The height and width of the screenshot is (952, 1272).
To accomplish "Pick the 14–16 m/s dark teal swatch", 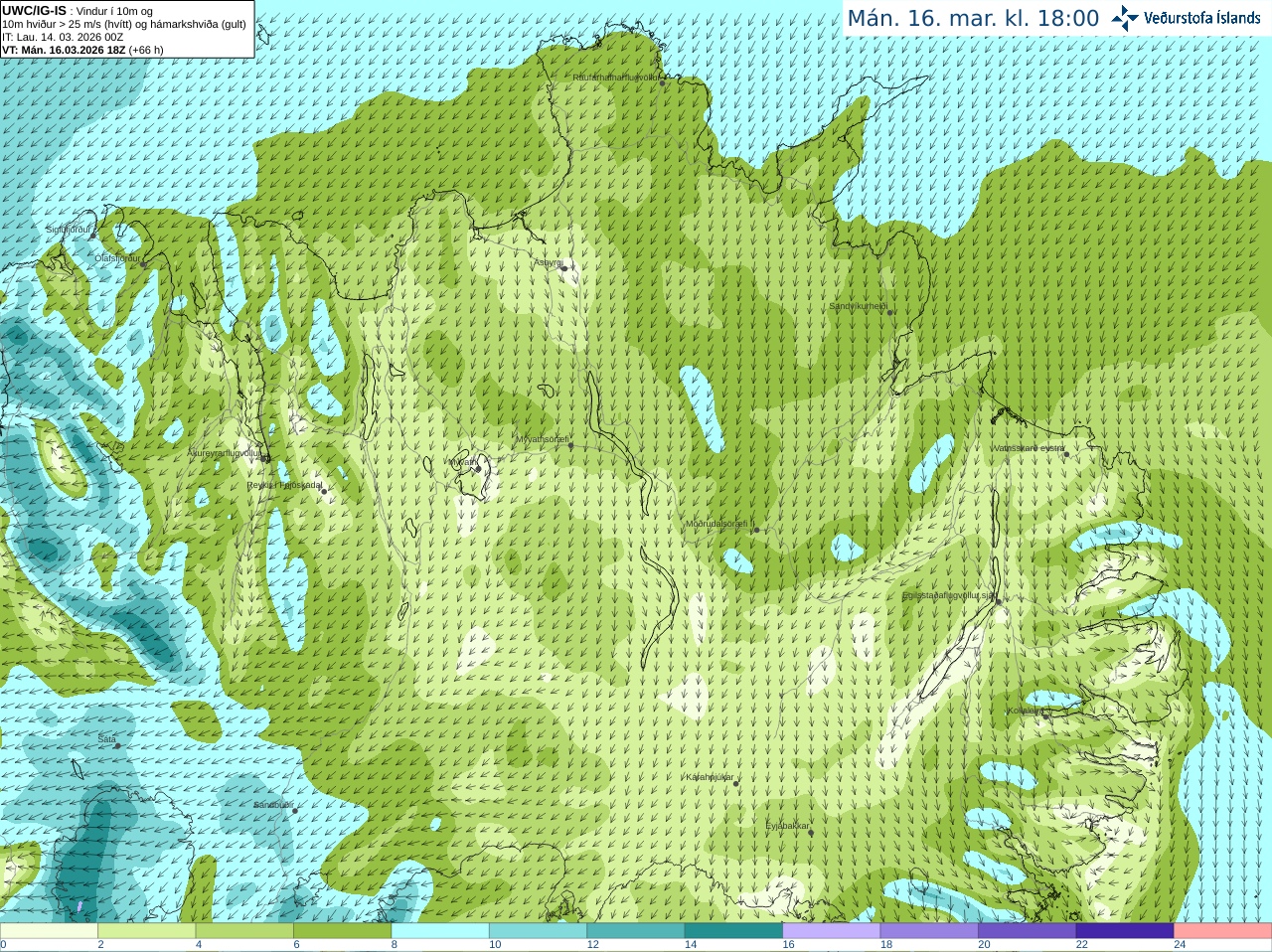I will [734, 931].
